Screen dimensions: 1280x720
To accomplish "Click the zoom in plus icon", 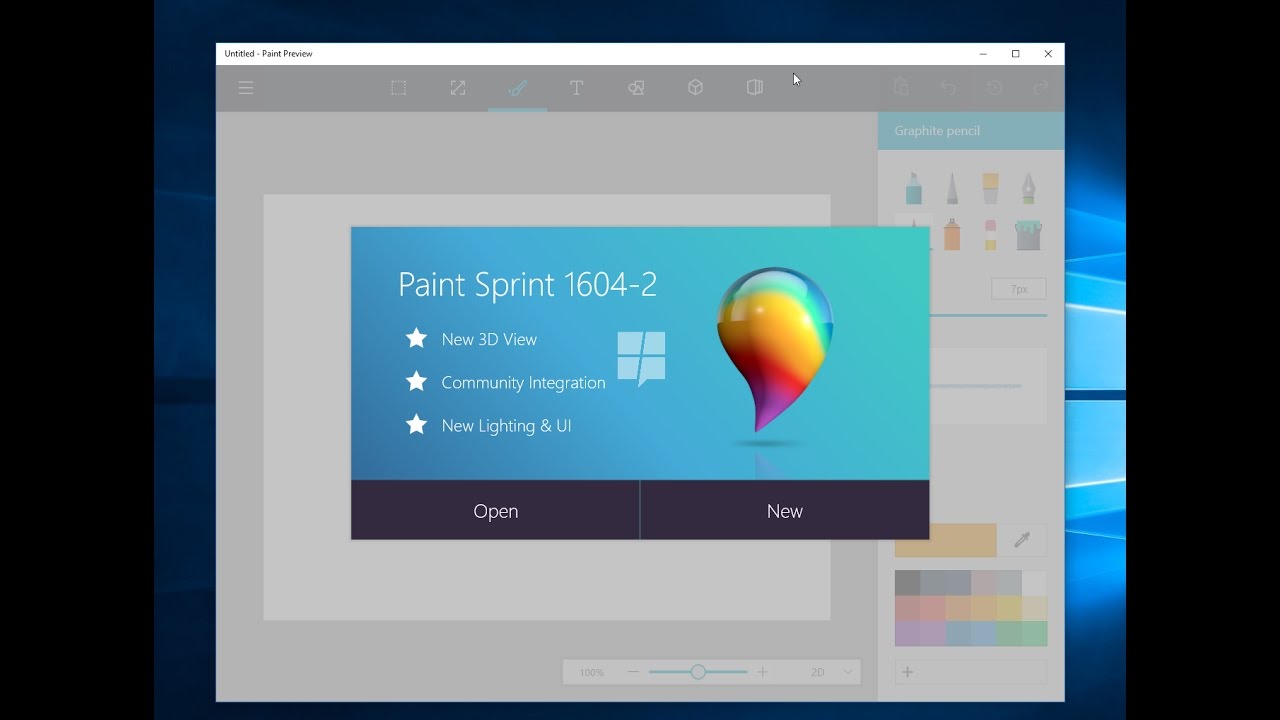I will click(x=762, y=672).
